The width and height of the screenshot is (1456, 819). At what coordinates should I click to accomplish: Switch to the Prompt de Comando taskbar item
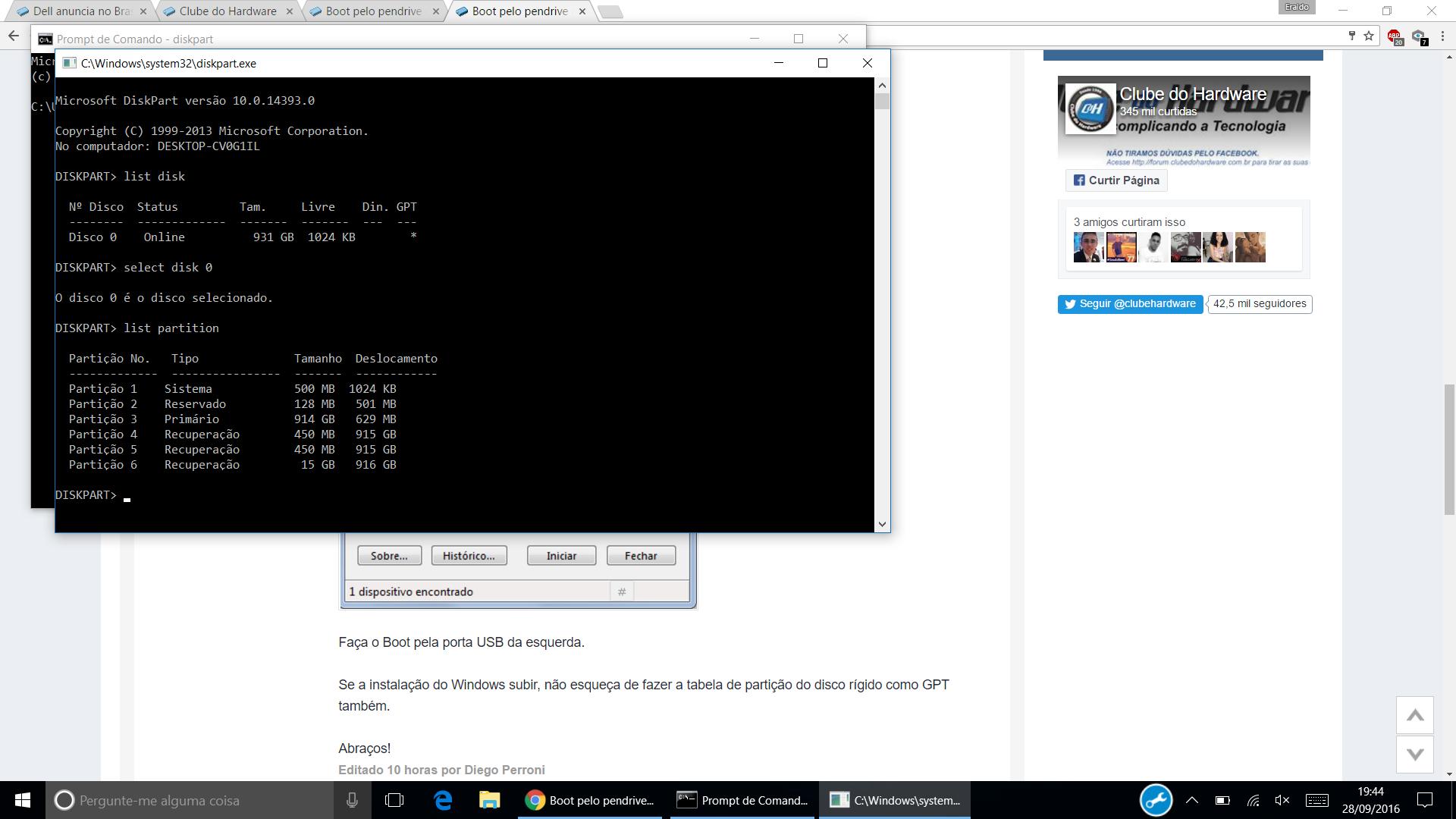click(742, 800)
